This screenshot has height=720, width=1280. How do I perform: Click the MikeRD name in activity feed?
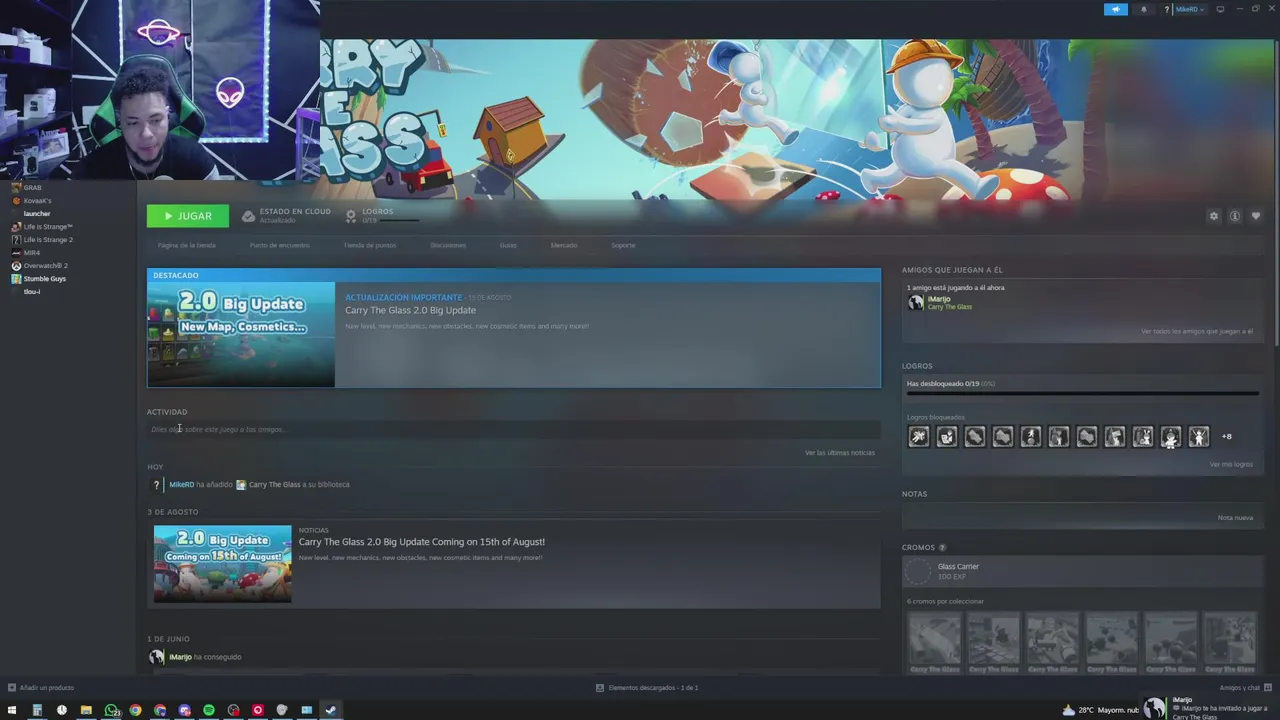click(x=181, y=485)
